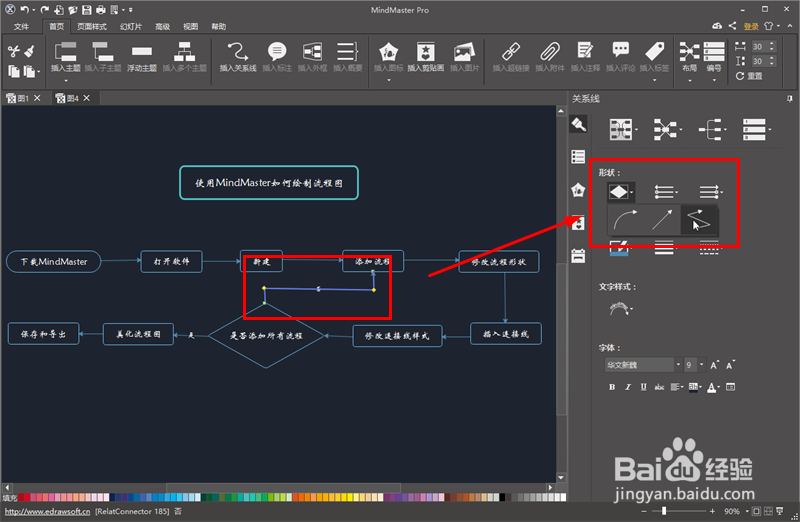Screen dimensions: 800x522
Task: Select the curved arrow relationship shape
Action: [x=625, y=220]
